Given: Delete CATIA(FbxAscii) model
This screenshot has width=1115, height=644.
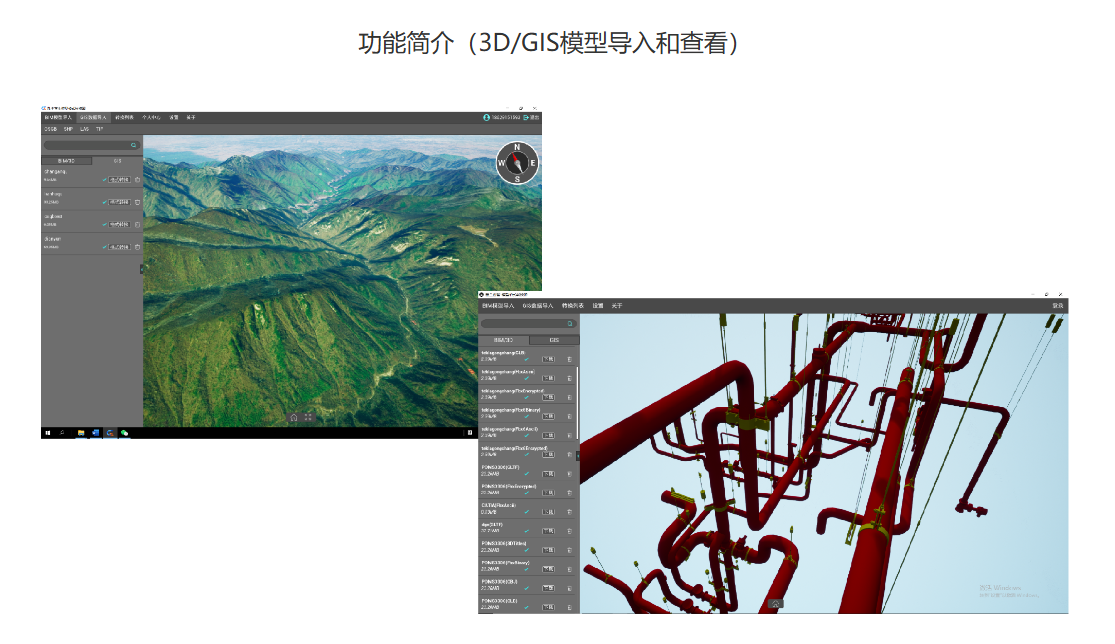Looking at the screenshot, I should point(570,512).
